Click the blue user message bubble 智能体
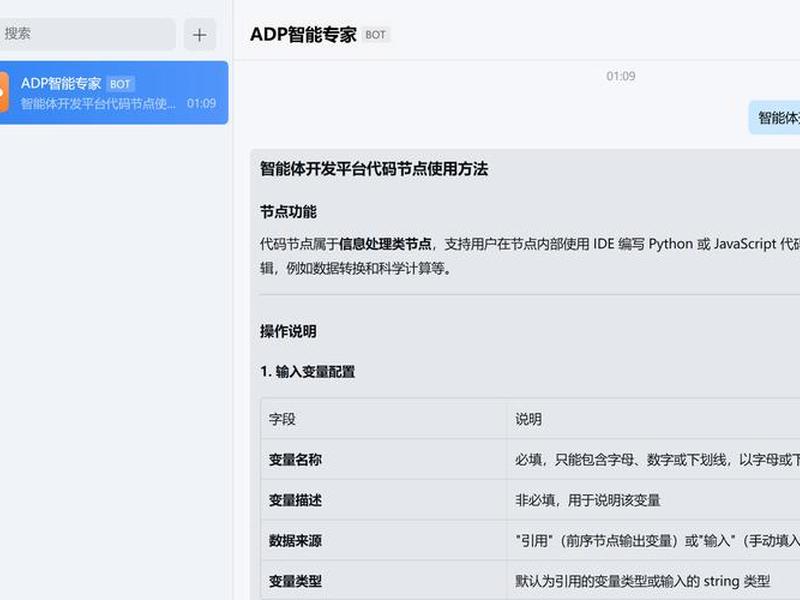Image resolution: width=800 pixels, height=600 pixels. (x=776, y=118)
